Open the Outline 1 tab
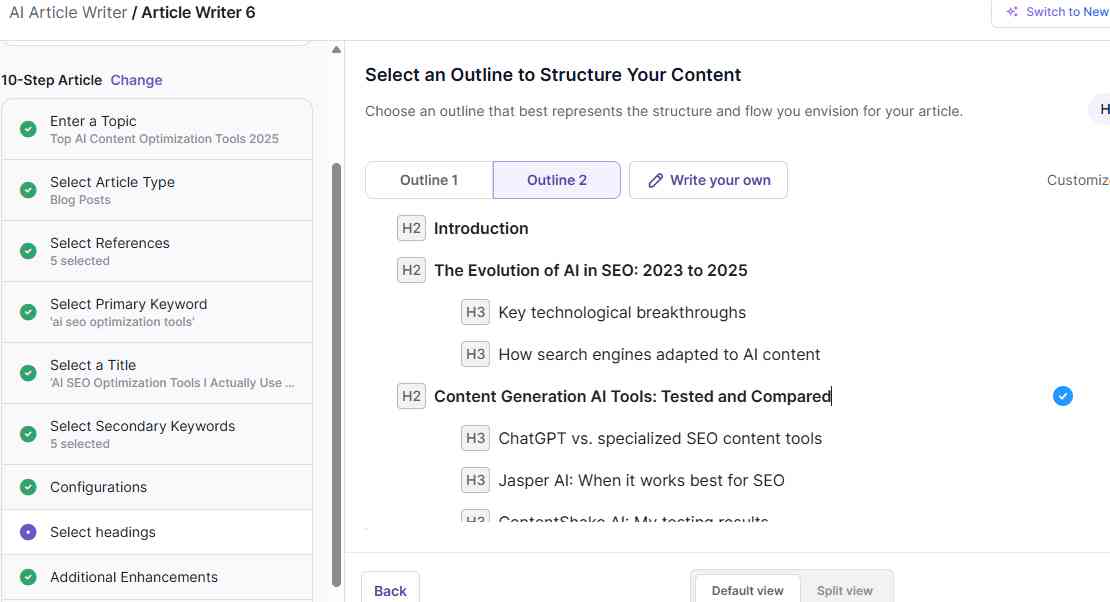Viewport: 1110px width, 602px height. click(429, 180)
